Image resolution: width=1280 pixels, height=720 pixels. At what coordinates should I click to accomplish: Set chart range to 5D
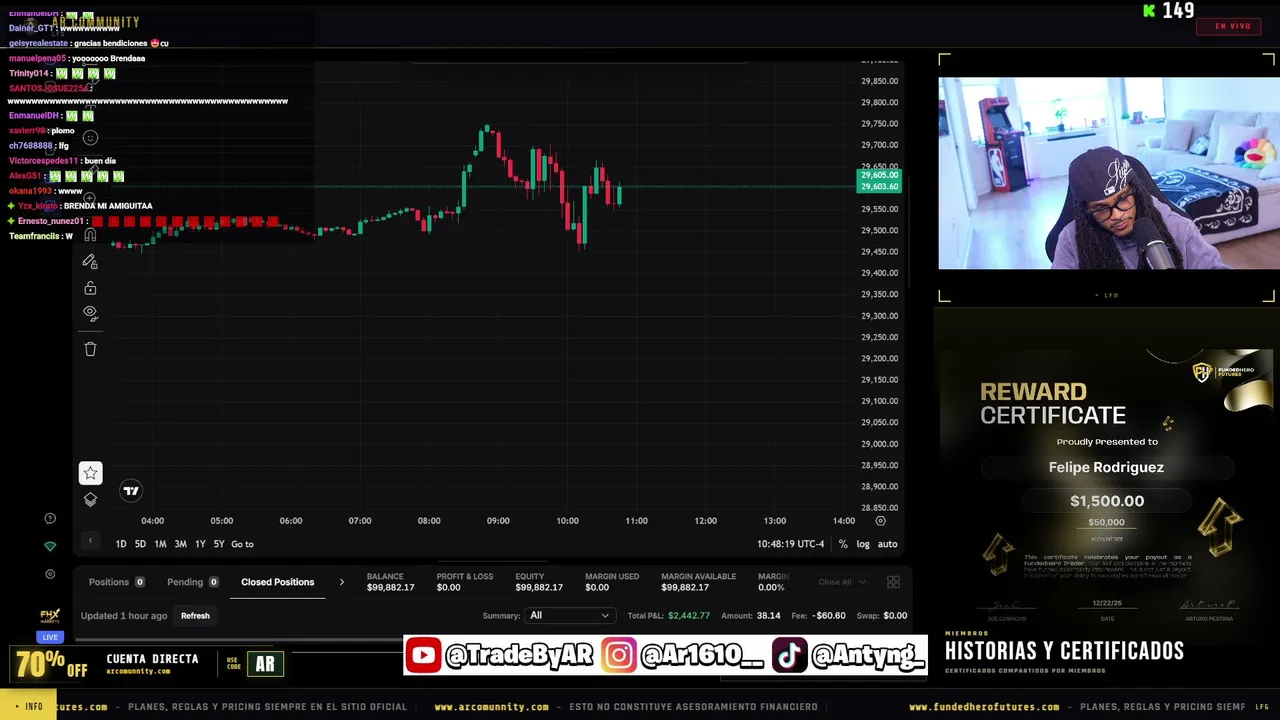coord(140,544)
